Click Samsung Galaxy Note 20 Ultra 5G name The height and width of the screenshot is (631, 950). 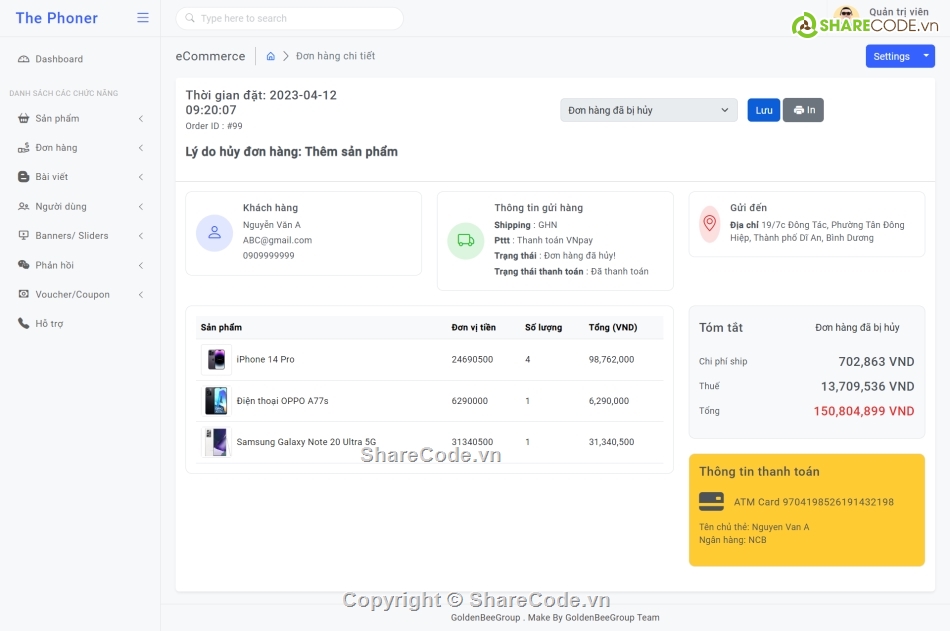pos(306,442)
